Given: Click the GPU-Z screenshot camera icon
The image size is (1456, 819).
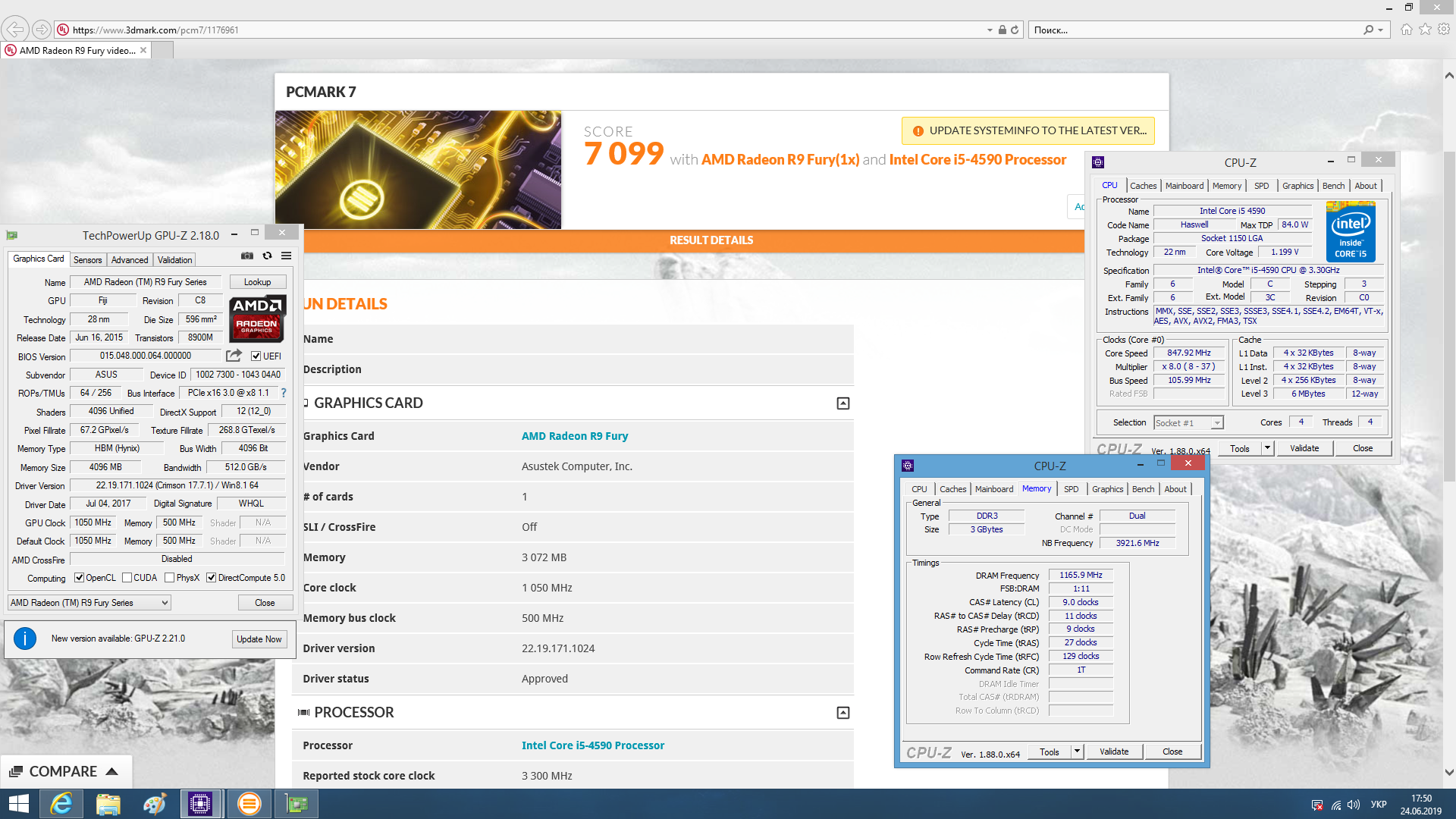Looking at the screenshot, I should tap(247, 256).
